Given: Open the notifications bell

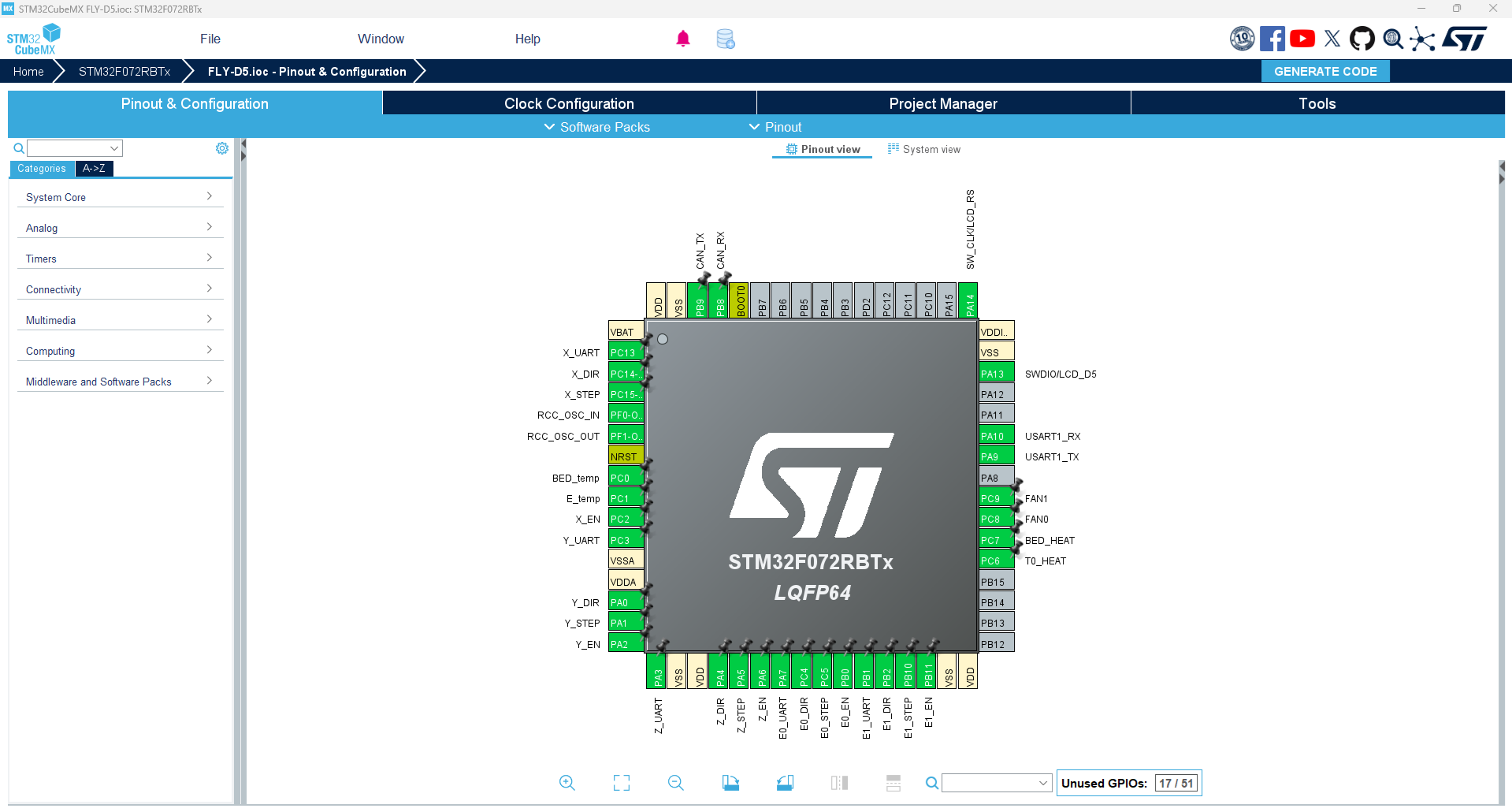Looking at the screenshot, I should 683,39.
